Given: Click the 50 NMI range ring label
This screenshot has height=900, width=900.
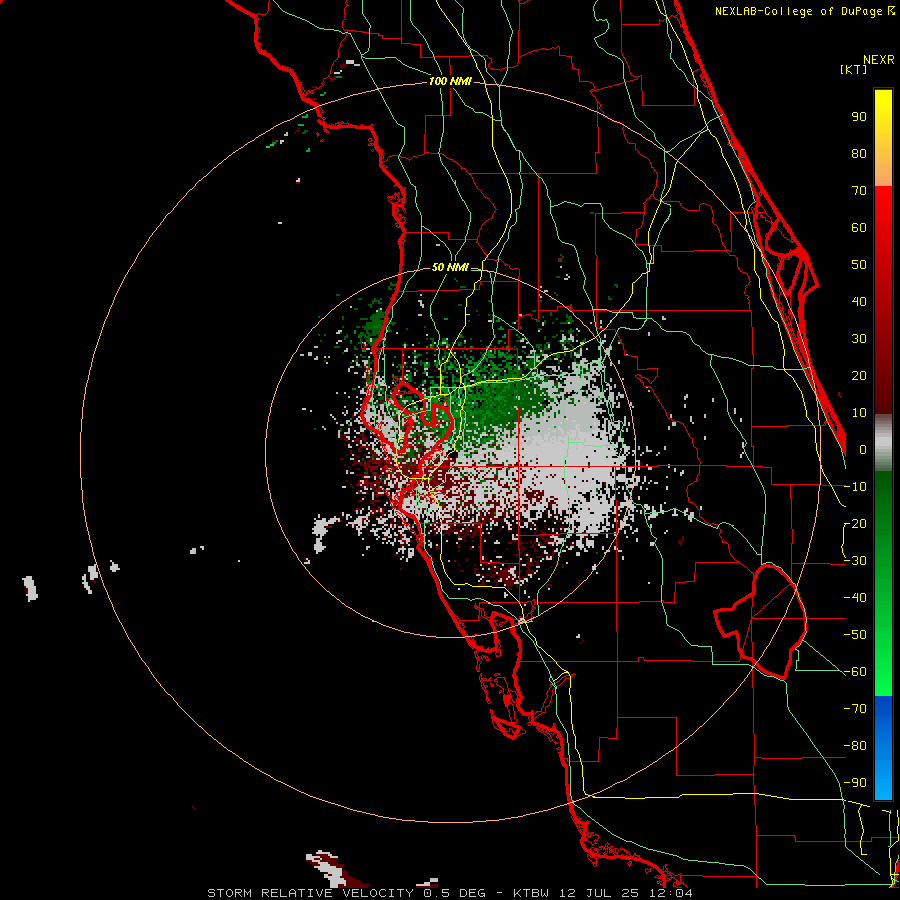Looking at the screenshot, I should (x=450, y=267).
